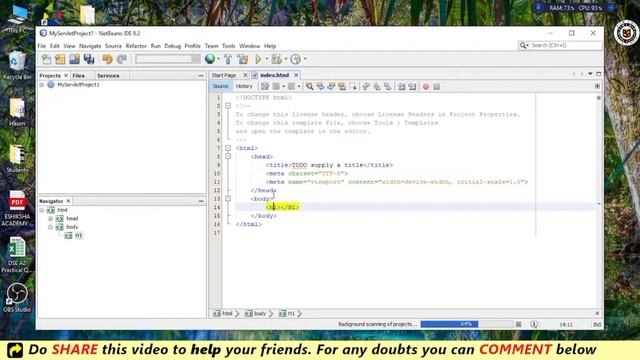Click Find Previous Occurrence icon
The image size is (640, 360).
click(320, 87)
